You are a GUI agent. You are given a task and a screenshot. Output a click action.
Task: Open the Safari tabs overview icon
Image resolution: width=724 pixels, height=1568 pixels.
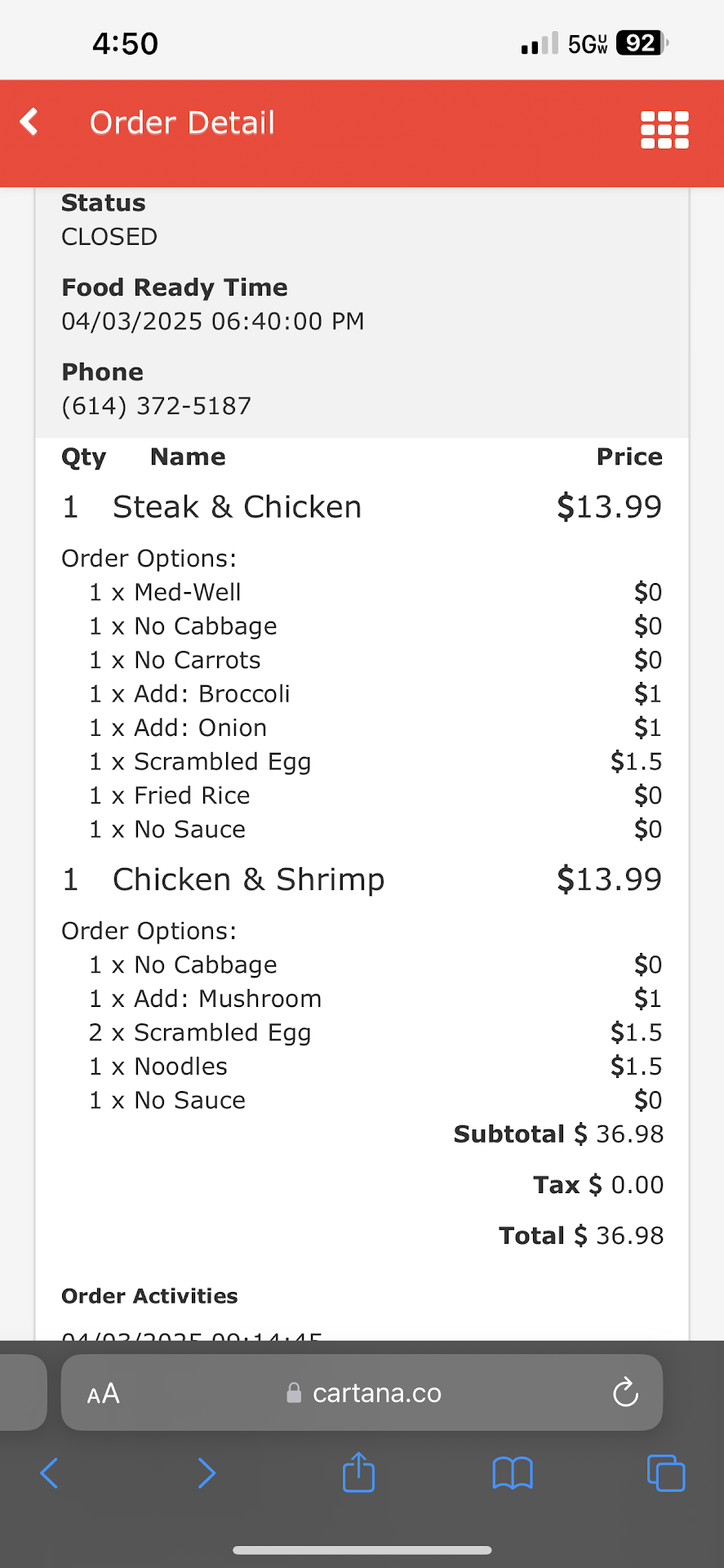(665, 1473)
